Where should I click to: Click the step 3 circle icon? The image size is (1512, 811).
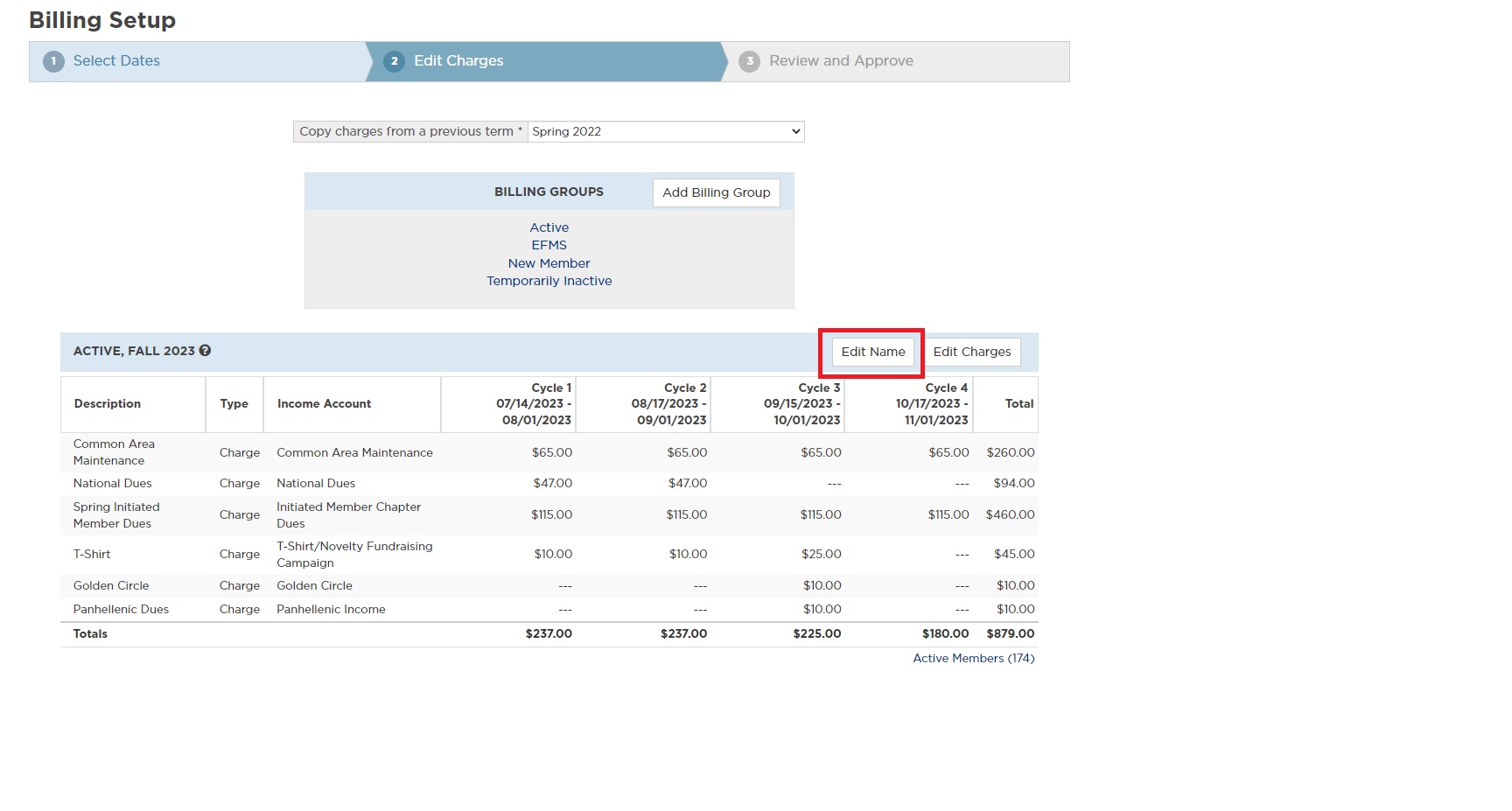pos(749,61)
